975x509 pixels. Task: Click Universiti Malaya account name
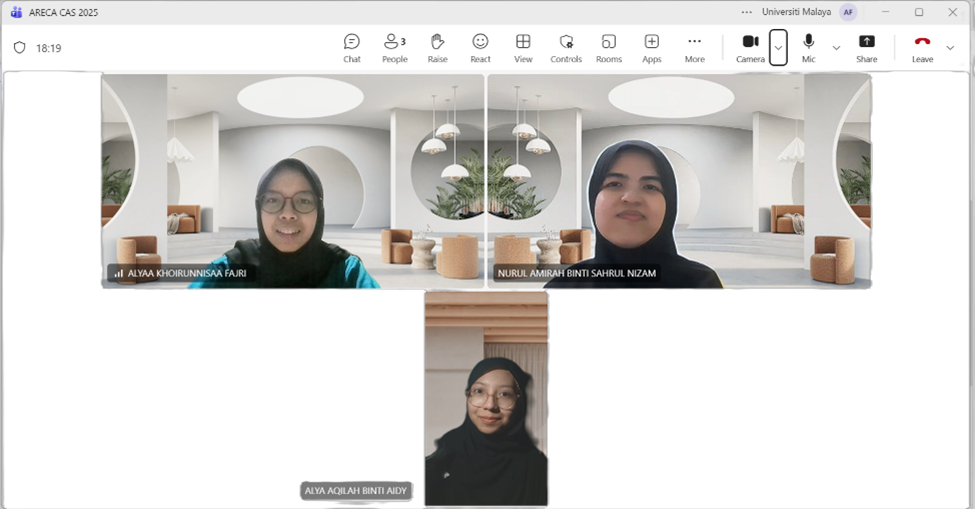(797, 12)
